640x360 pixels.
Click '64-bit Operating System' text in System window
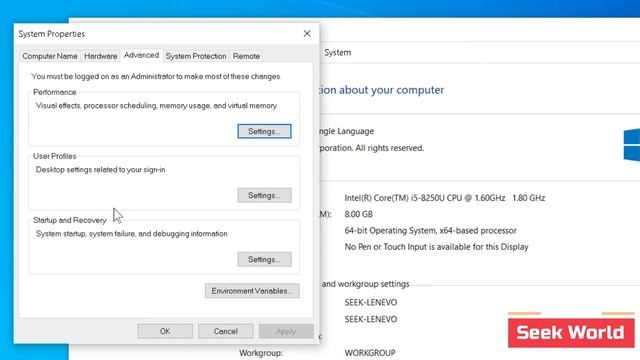(x=430, y=231)
